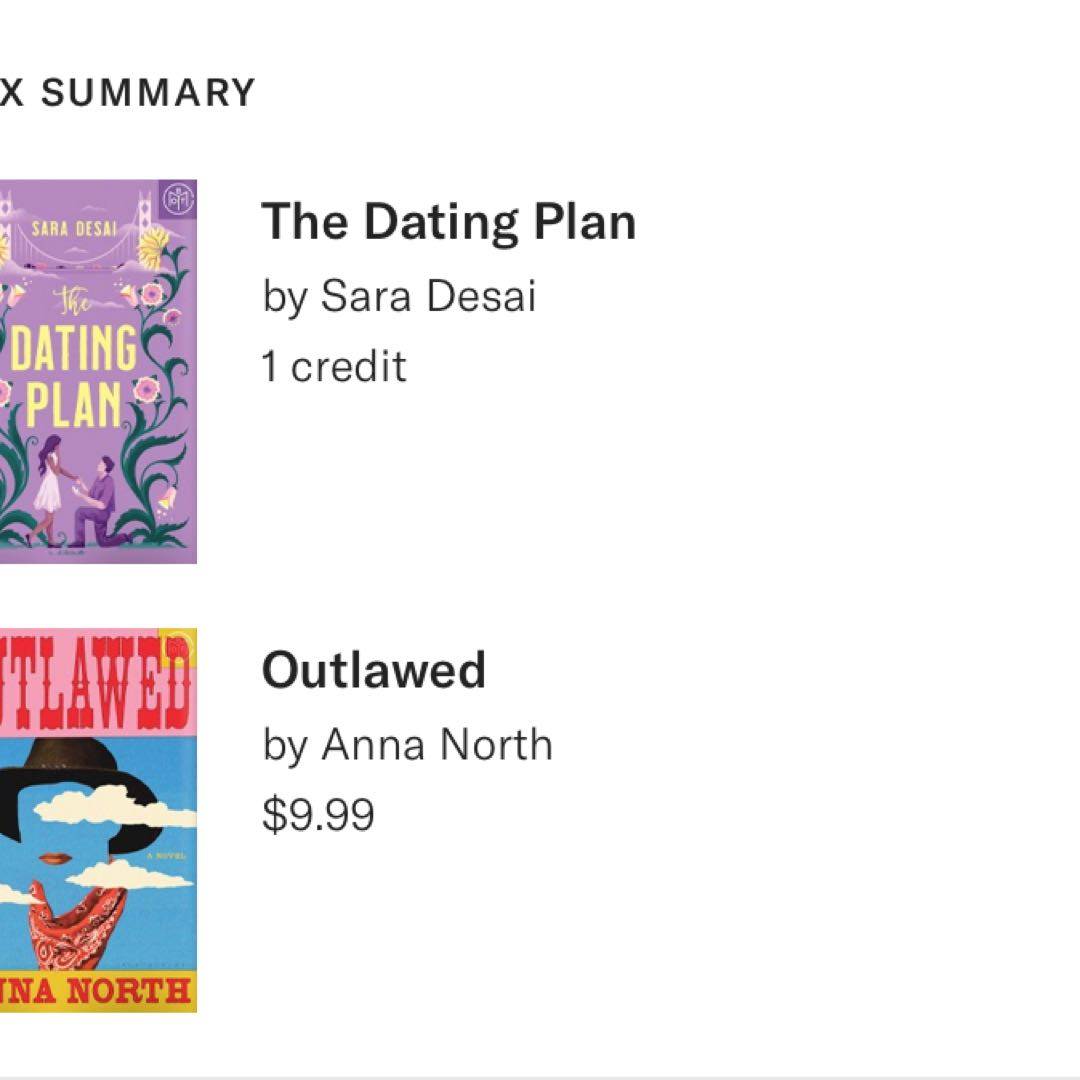Click the author line "by Sara Desai"
The image size is (1080, 1080).
click(399, 296)
